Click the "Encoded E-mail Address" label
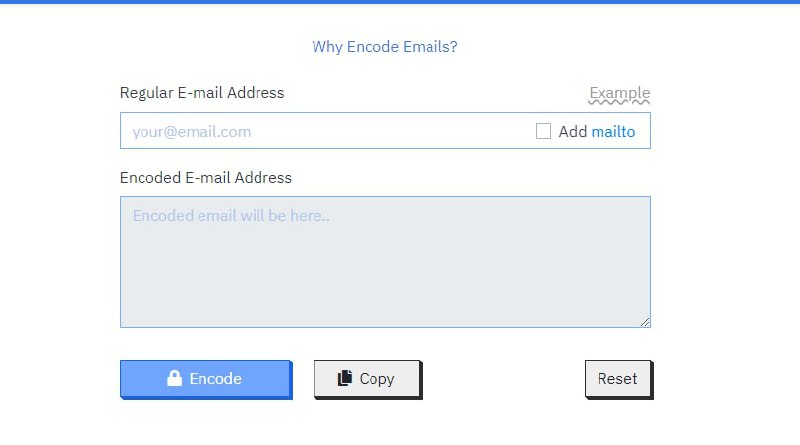Screen dimensions: 800x445 click(206, 178)
